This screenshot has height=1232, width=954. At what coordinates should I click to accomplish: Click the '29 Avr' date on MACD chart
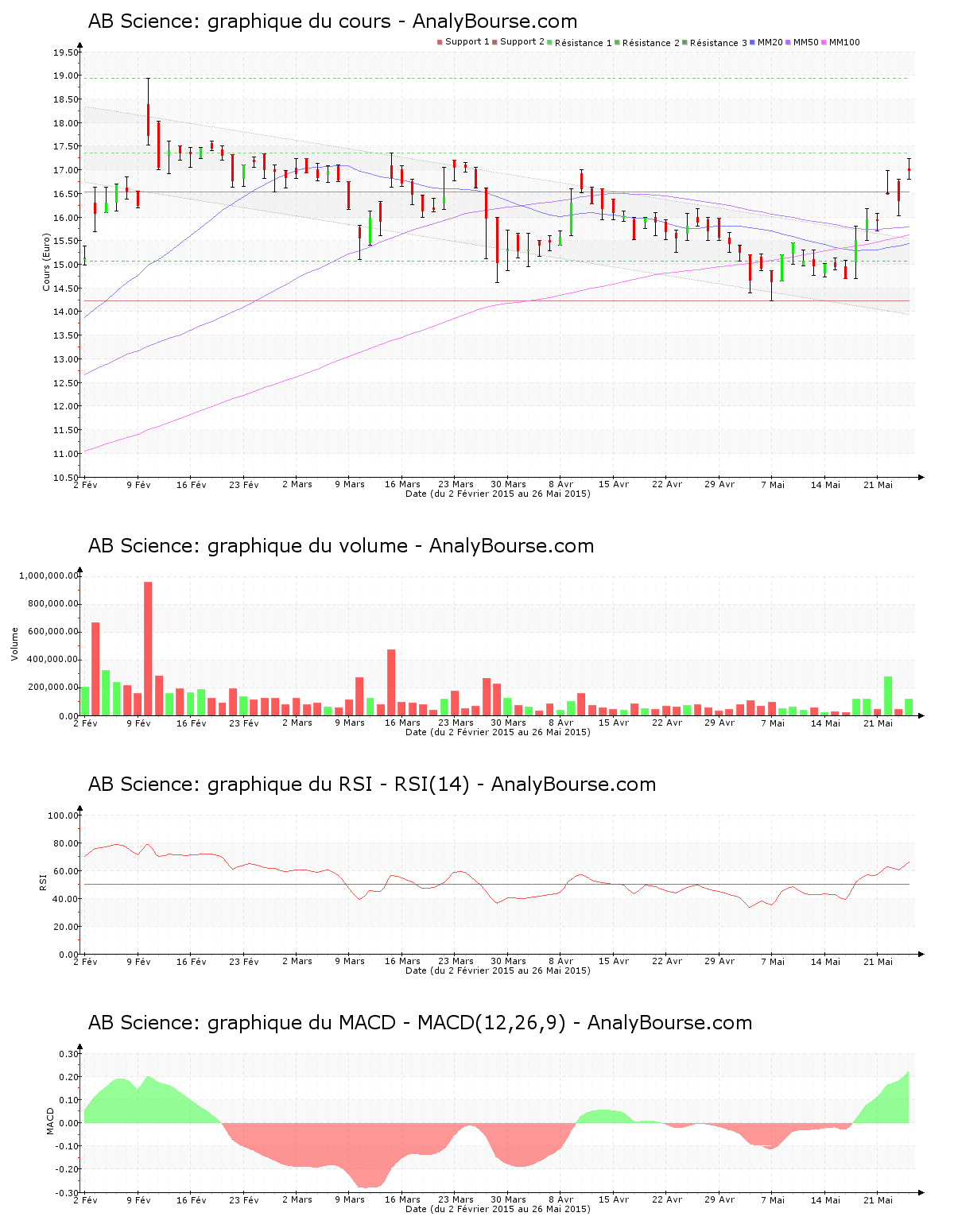click(719, 1199)
